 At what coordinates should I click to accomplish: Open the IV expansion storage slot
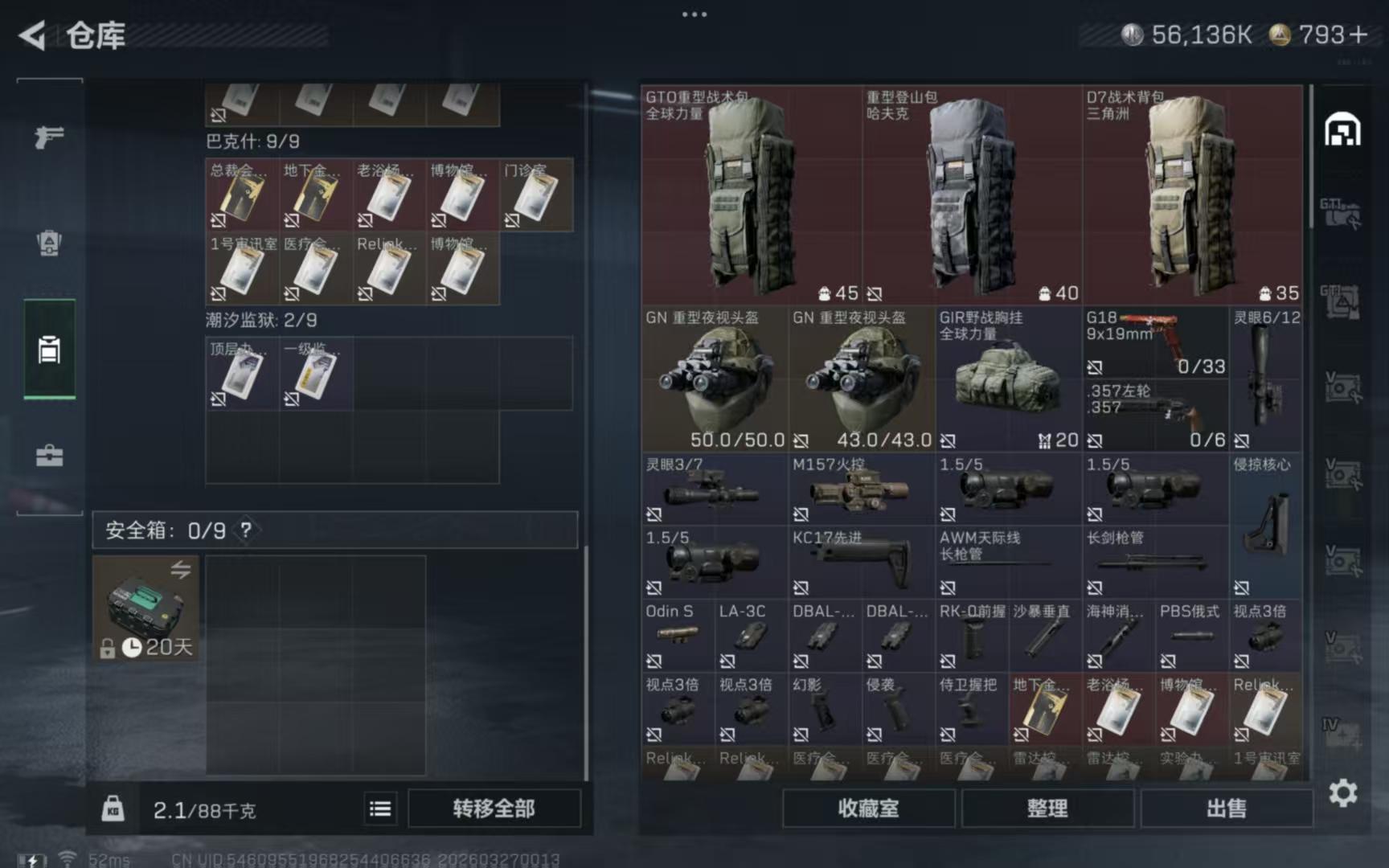1341,733
